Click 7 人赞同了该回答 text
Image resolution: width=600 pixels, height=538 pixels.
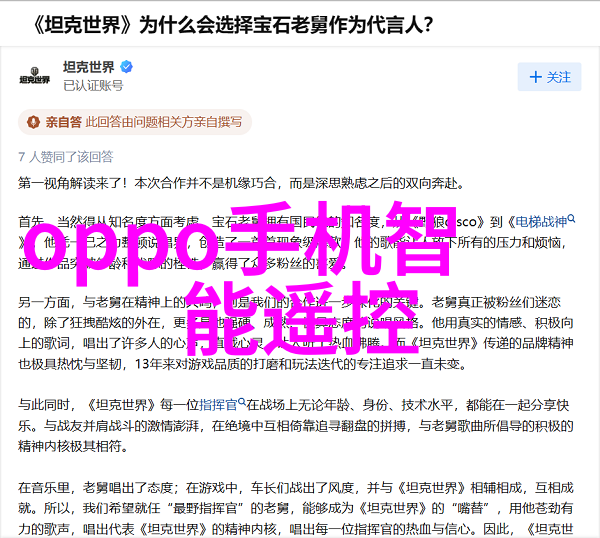65,157
